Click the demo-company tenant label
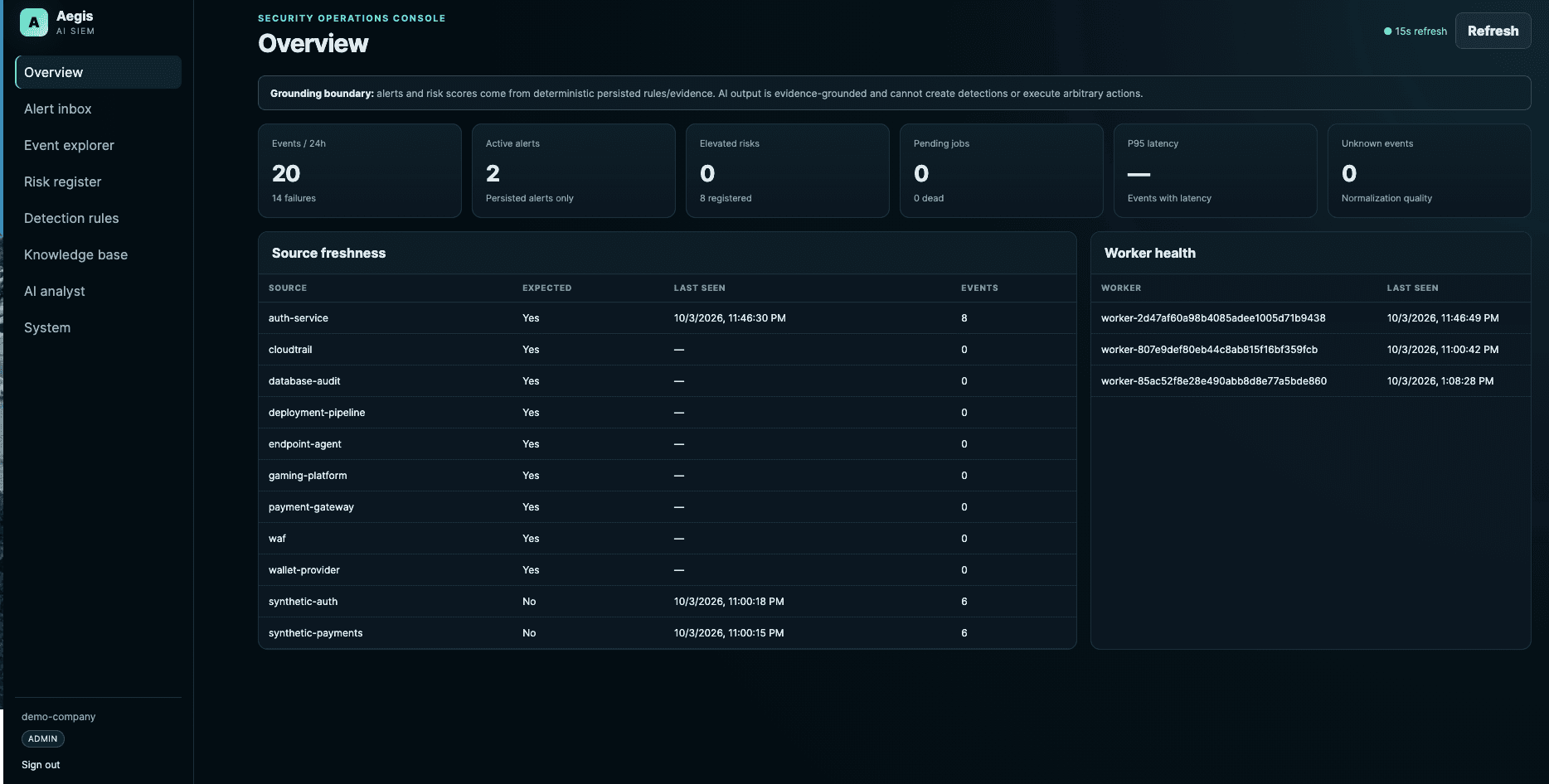The width and height of the screenshot is (1549, 784). point(58,717)
